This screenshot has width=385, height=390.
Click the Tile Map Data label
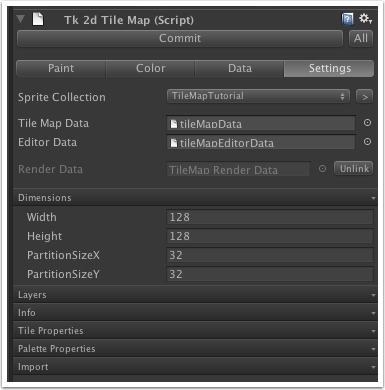(x=53, y=123)
